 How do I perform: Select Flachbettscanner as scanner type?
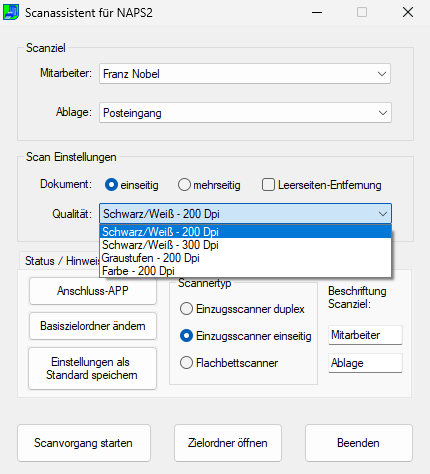[x=186, y=363]
